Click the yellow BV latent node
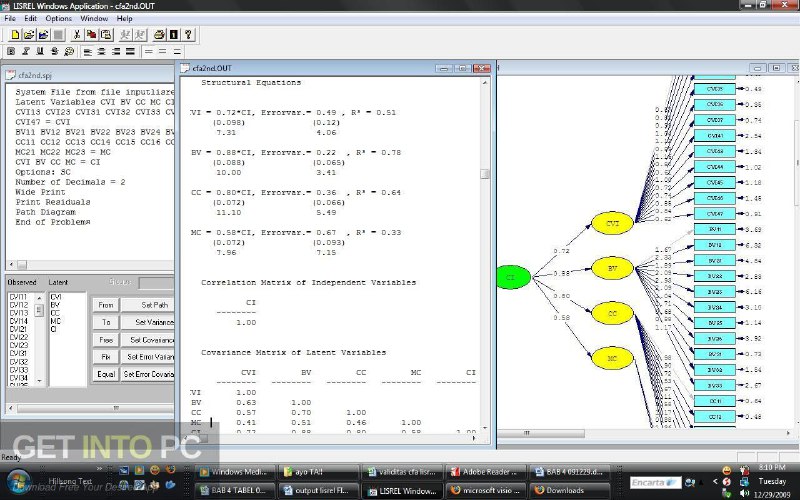800x500 pixels. point(612,268)
